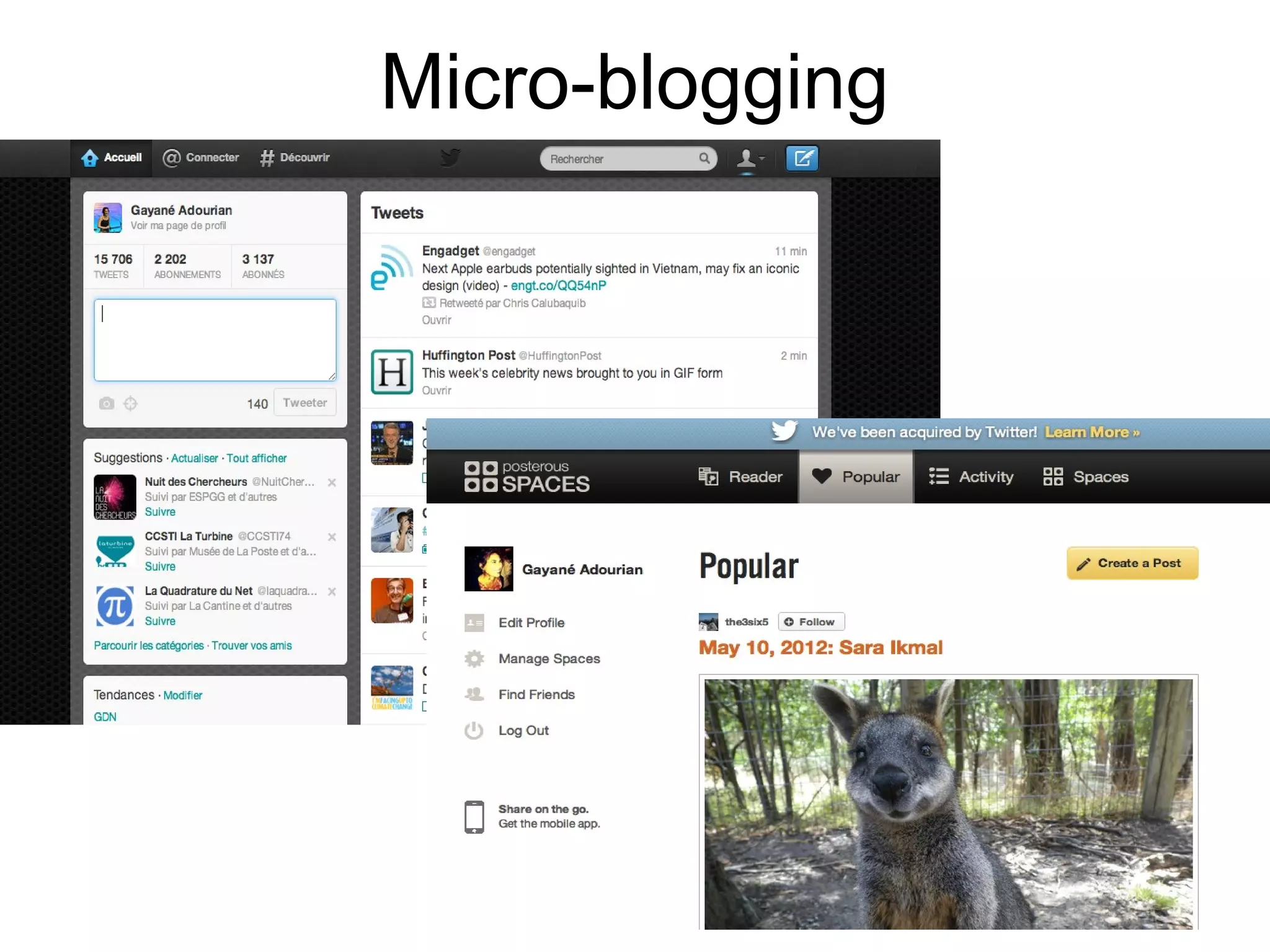Click the Twitter bird logo in navbar
This screenshot has width=1270, height=952.
point(450,157)
